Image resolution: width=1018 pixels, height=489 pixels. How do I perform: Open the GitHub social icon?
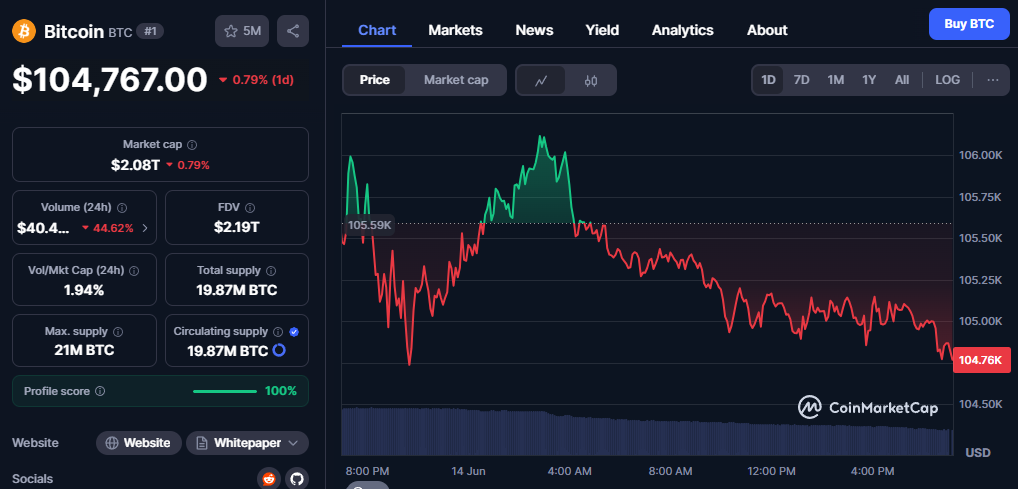tap(296, 479)
